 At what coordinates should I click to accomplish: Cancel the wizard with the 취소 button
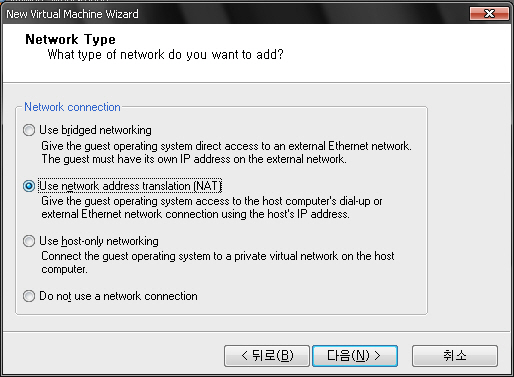455,356
